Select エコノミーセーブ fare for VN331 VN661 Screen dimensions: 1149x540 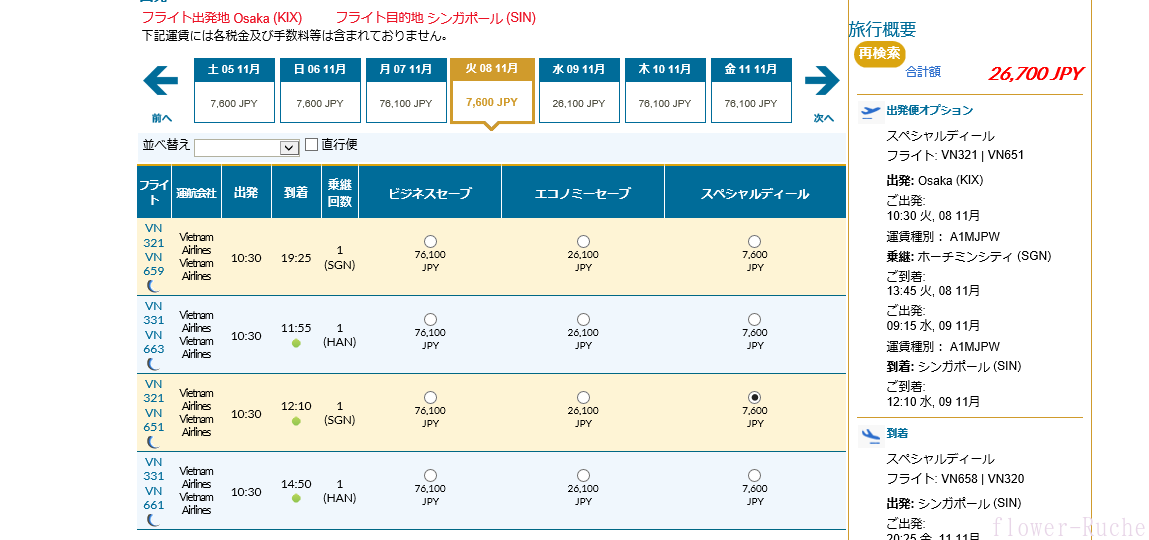[583, 475]
